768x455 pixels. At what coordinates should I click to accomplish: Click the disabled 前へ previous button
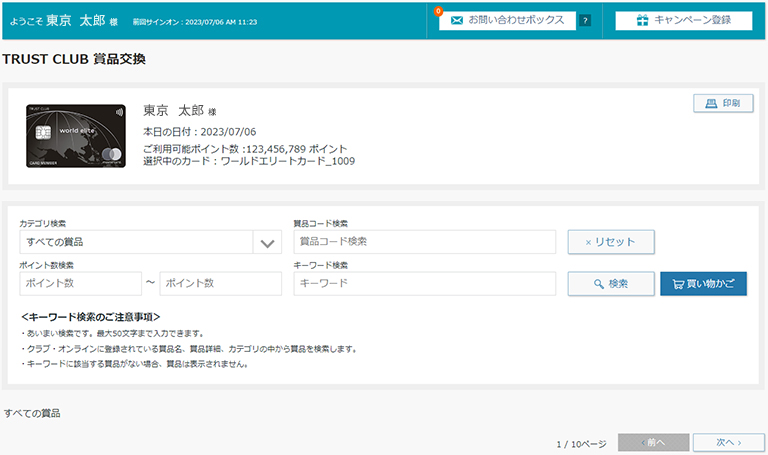653,443
